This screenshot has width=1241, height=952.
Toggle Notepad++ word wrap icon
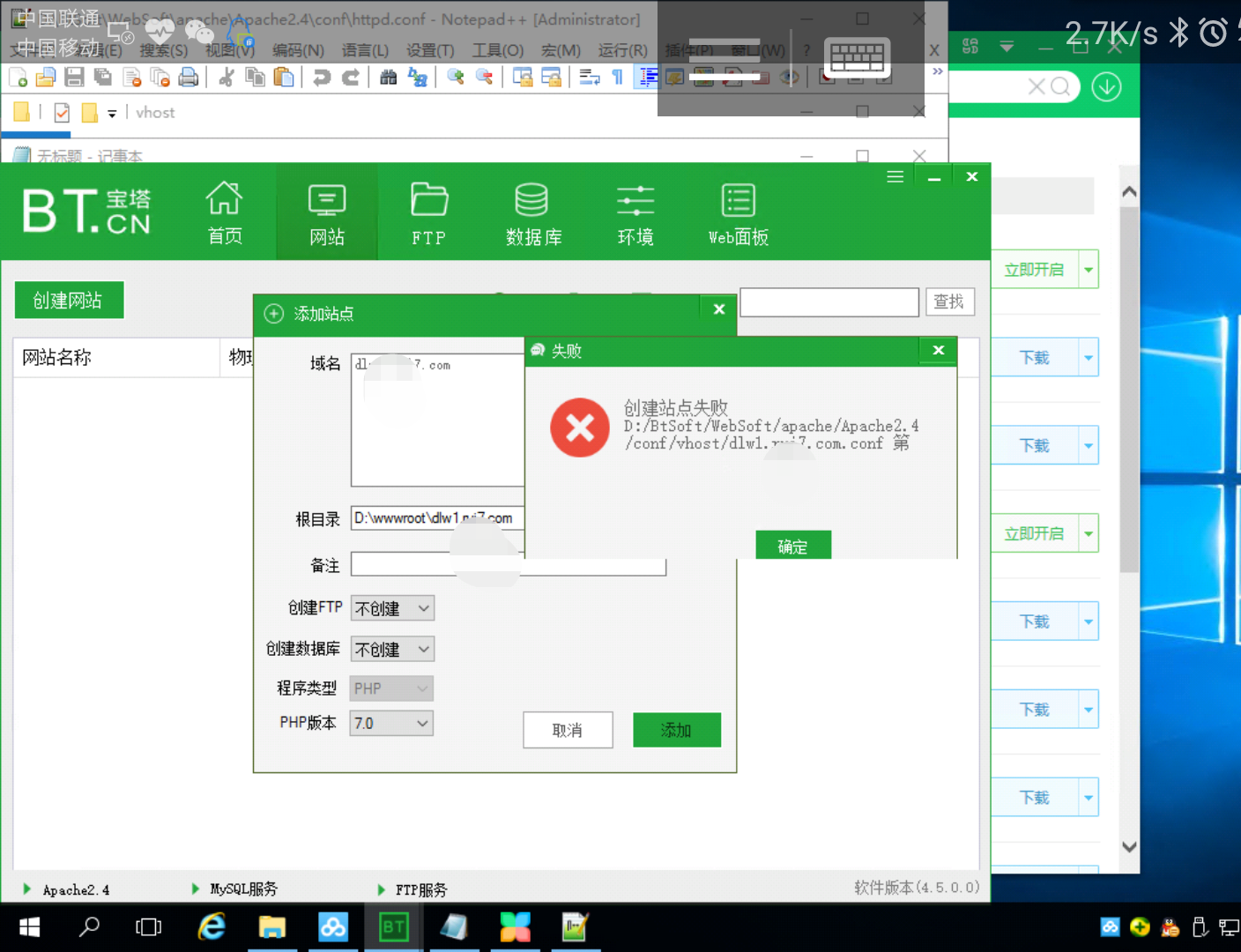pyautogui.click(x=590, y=78)
